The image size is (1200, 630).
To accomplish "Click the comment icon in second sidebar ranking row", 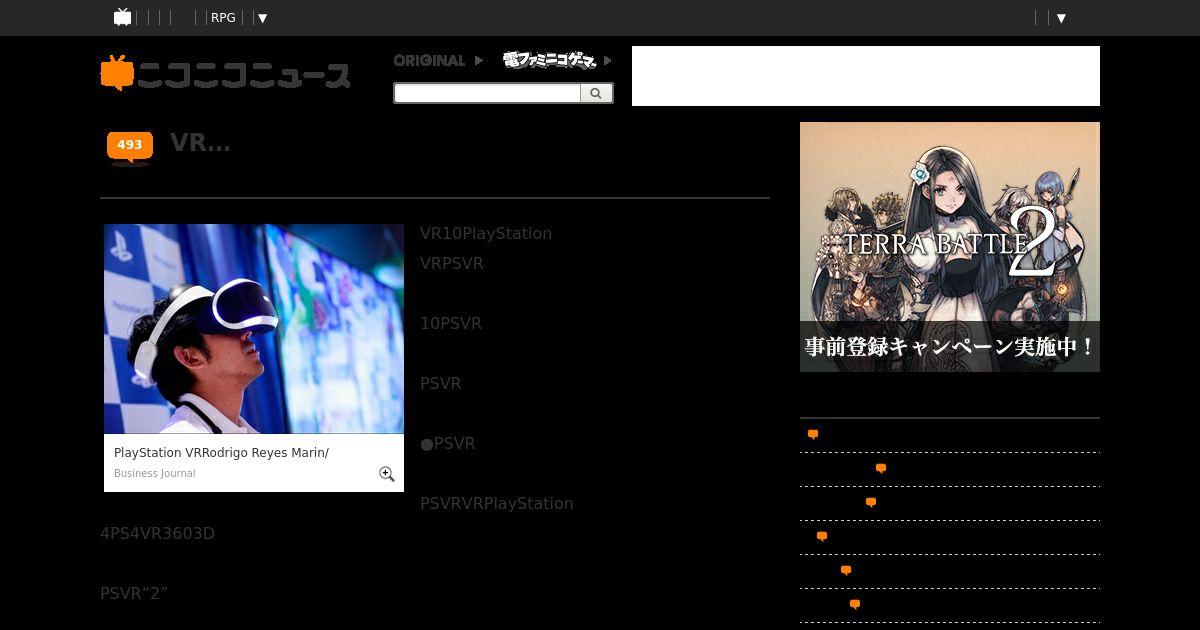I will (x=881, y=468).
